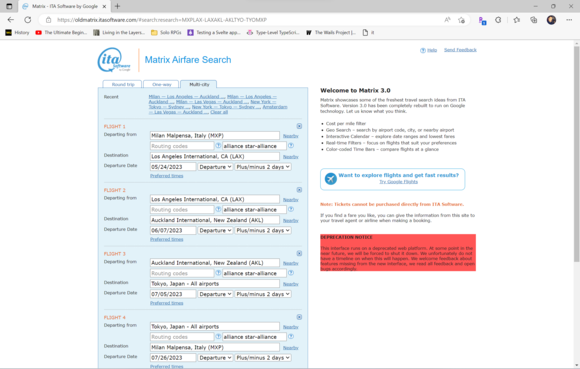Screen dimensions: 580x369
Task: Open Flight 3 Plus/minus 2 days dropdown
Action: [x=263, y=294]
